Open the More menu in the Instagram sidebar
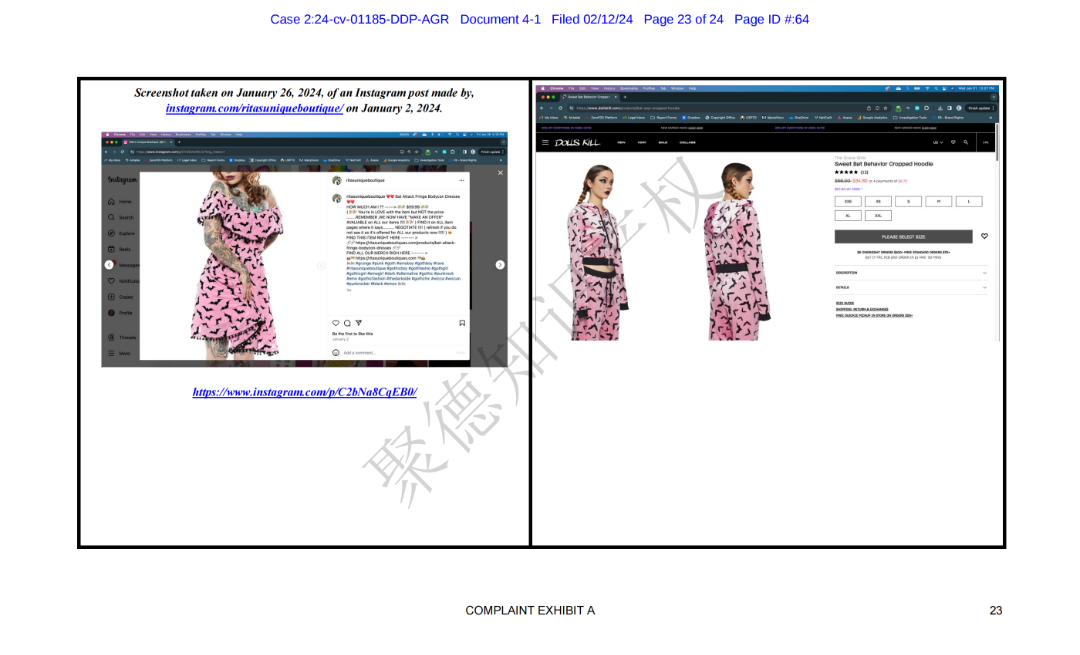Screen dimensions: 1080x655 pyautogui.click(x=119, y=353)
